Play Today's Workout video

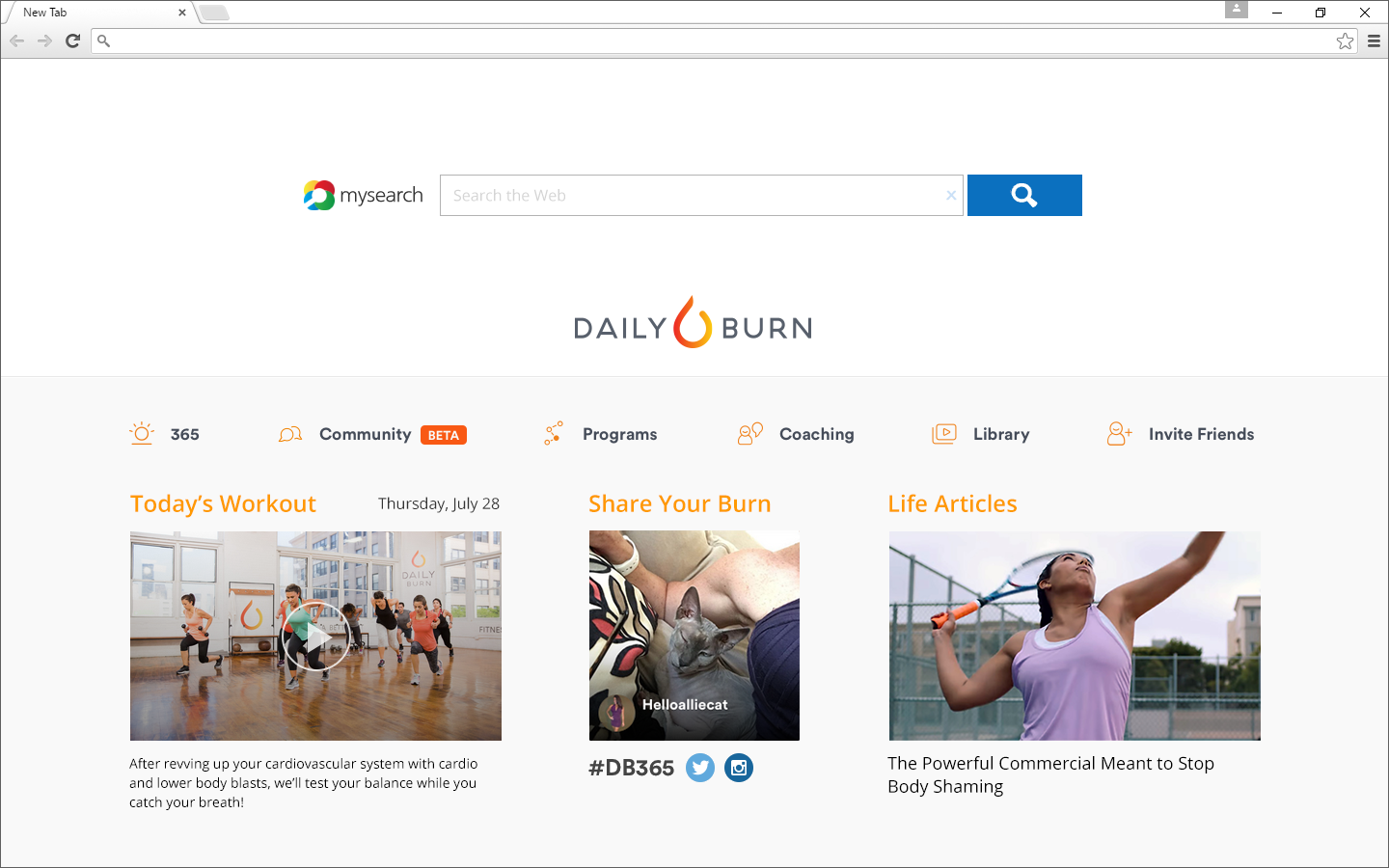(316, 637)
